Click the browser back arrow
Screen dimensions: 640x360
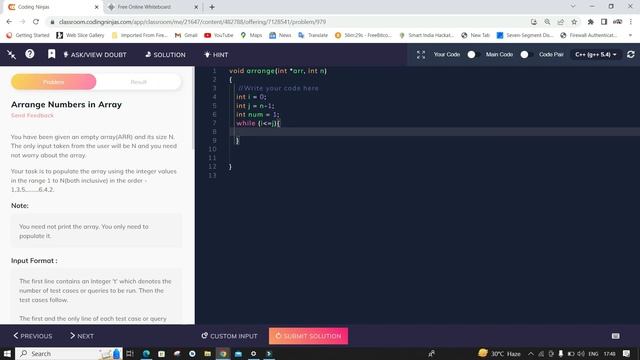[x=9, y=22]
